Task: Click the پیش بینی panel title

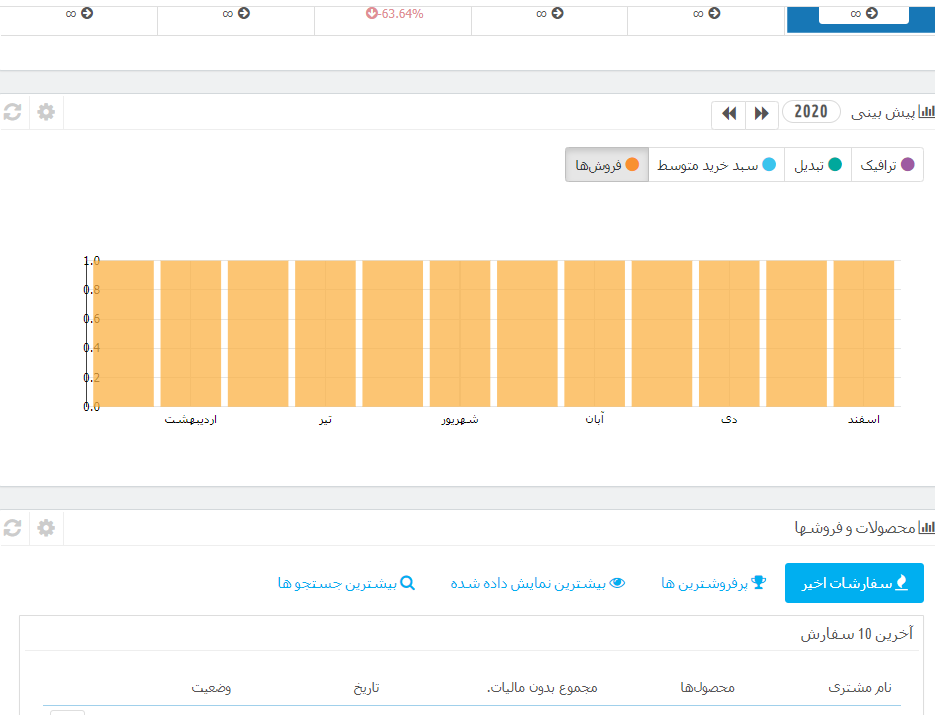Action: pyautogui.click(x=883, y=112)
